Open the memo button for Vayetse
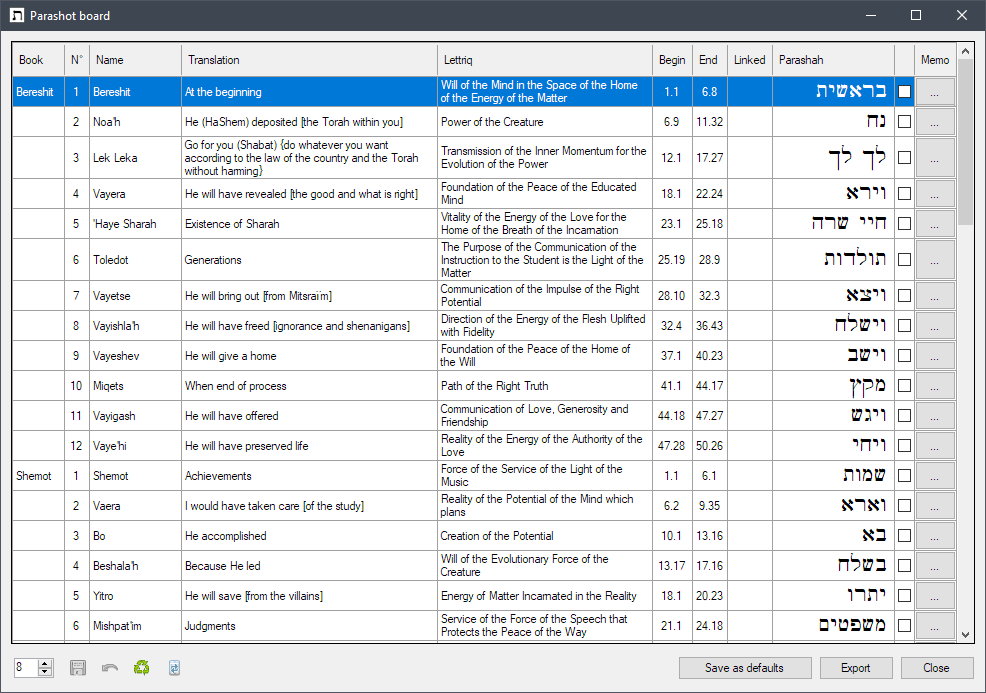This screenshot has height=693, width=986. coord(934,296)
